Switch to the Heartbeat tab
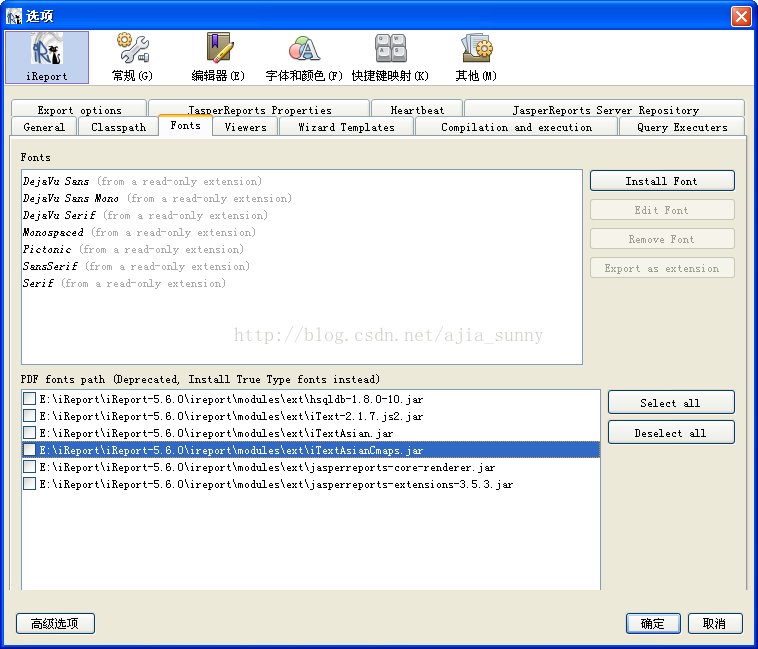 tap(417, 110)
